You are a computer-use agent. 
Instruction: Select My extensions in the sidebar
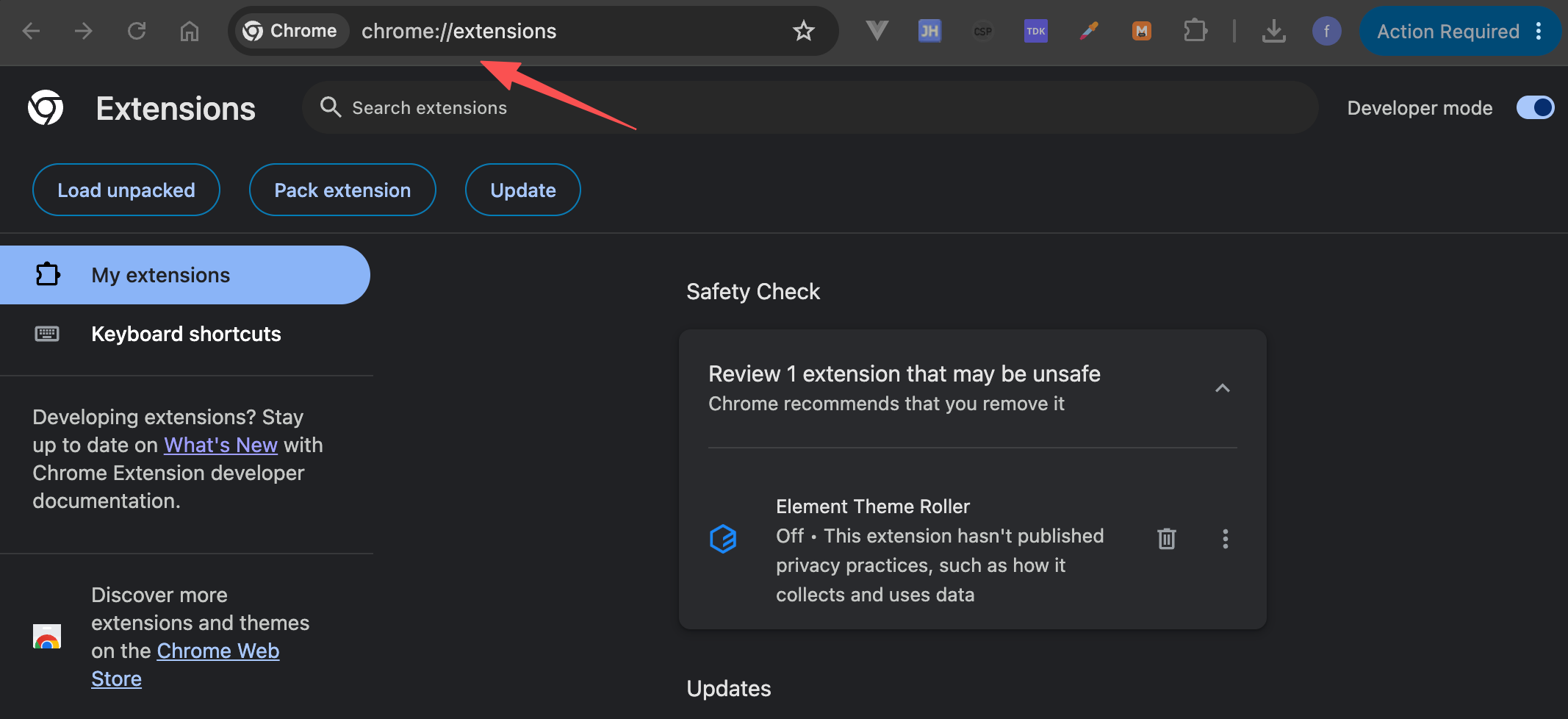point(185,275)
